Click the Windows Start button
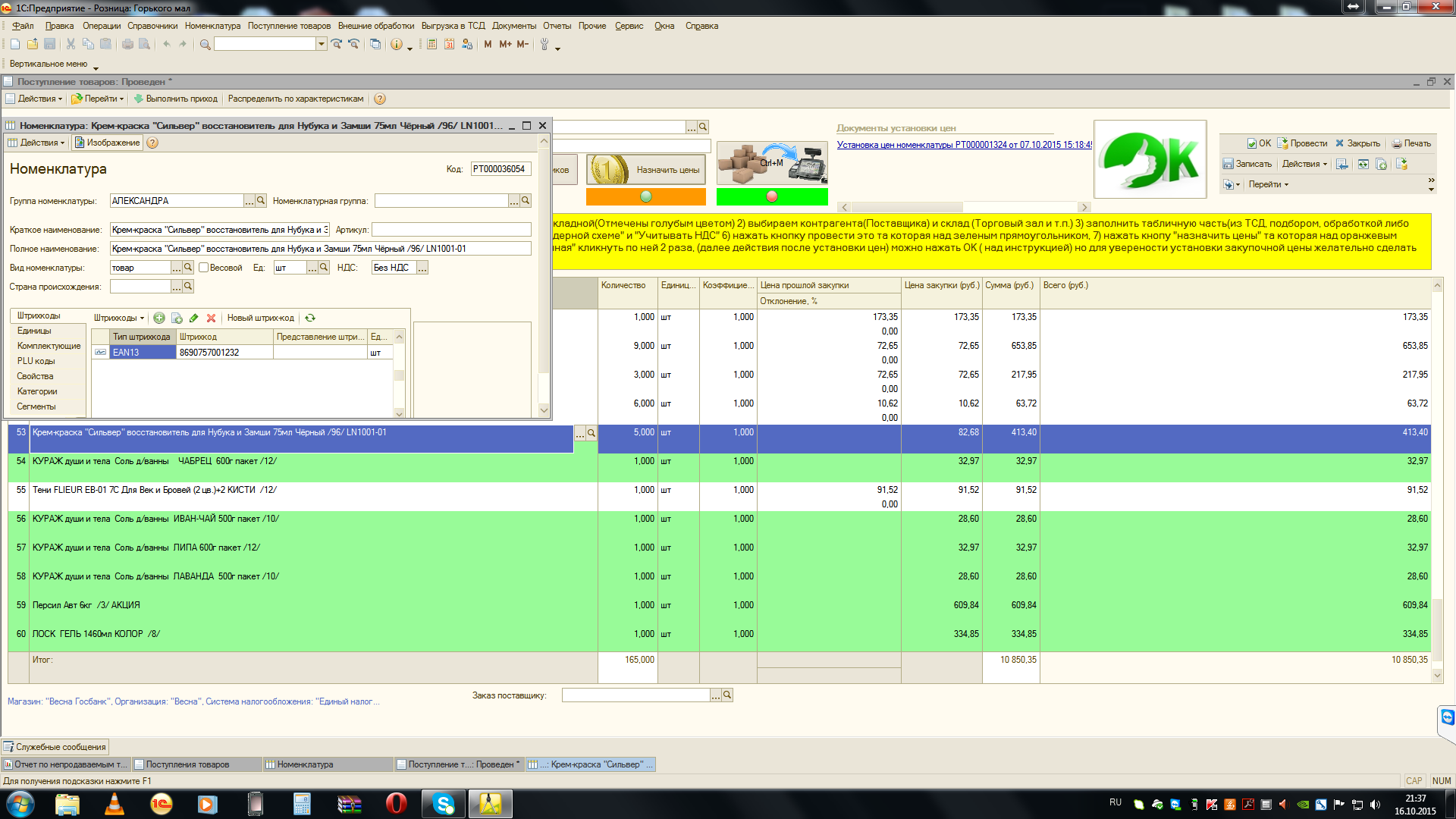 20,804
